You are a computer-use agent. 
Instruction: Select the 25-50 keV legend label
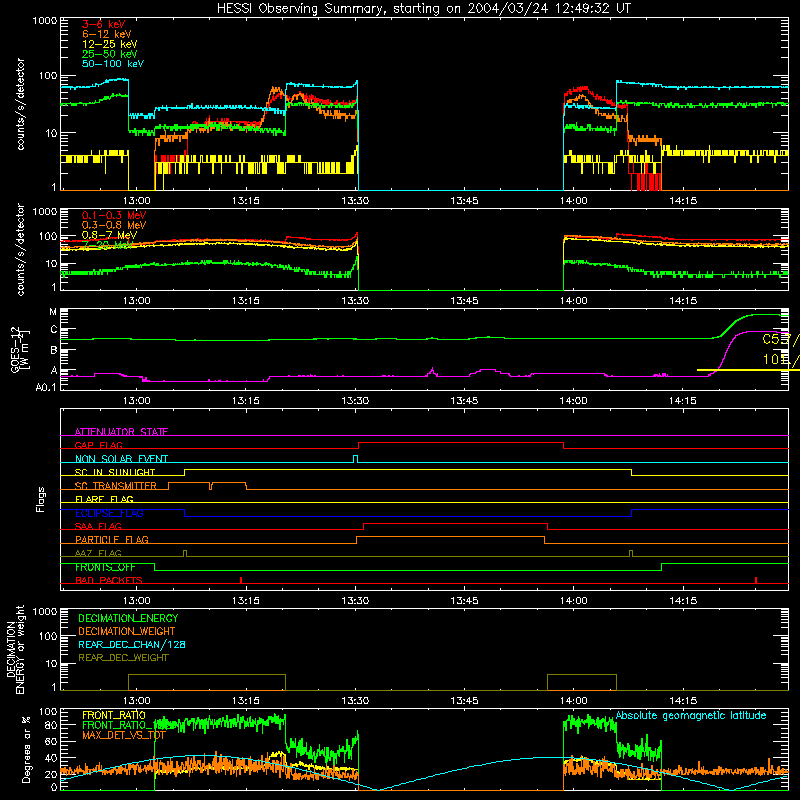(109, 54)
